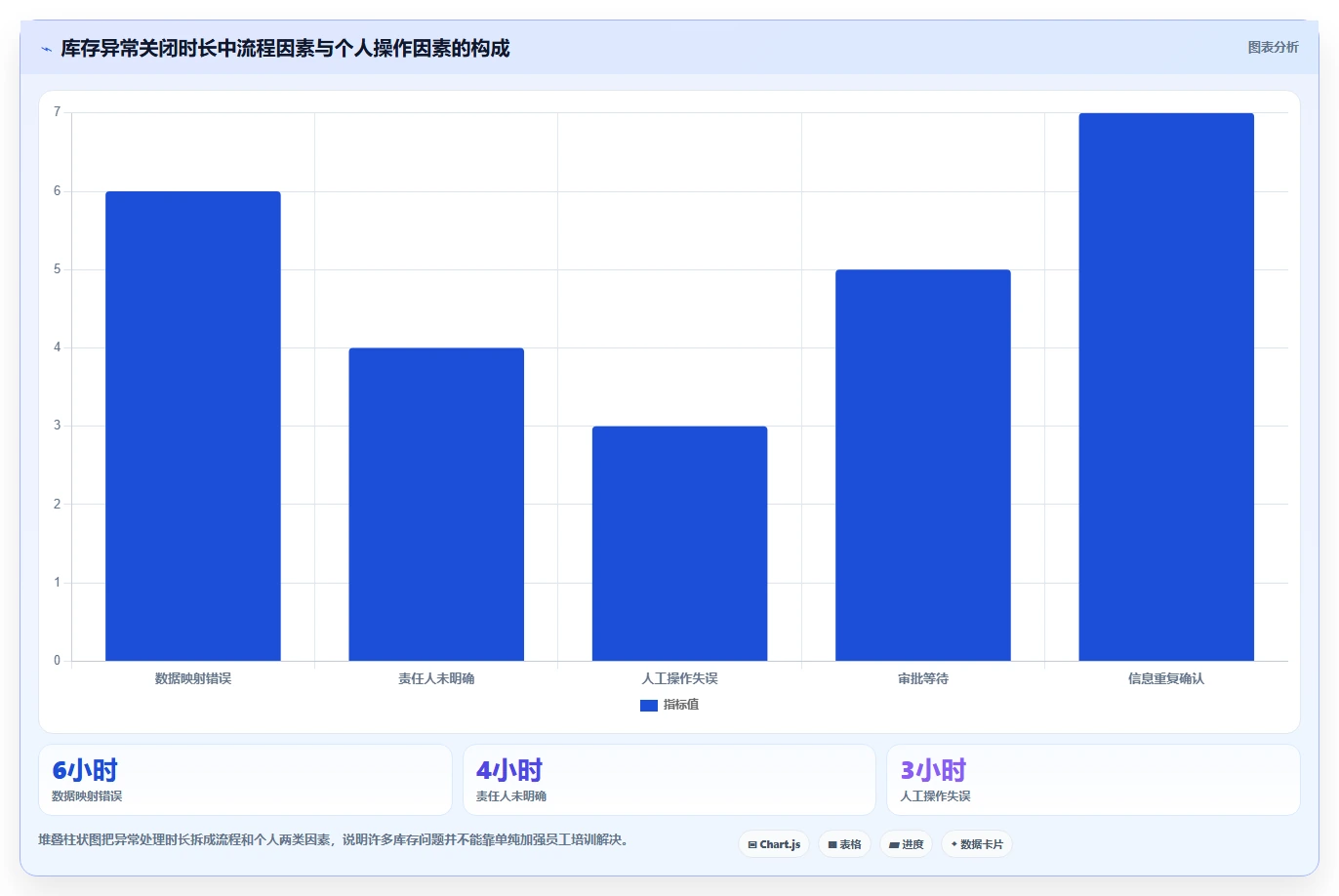Click the 数据卡片 tag button
The height and width of the screenshot is (896, 1339).
click(977, 844)
